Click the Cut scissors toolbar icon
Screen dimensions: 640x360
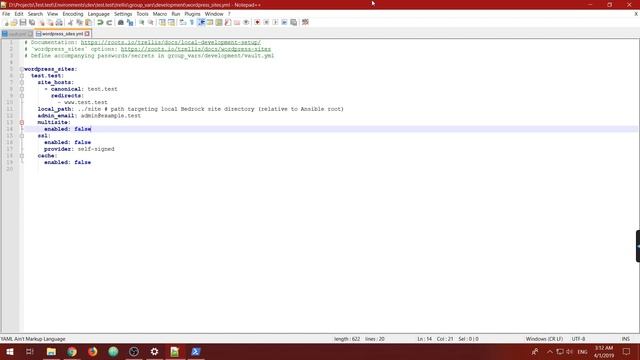coord(70,22)
